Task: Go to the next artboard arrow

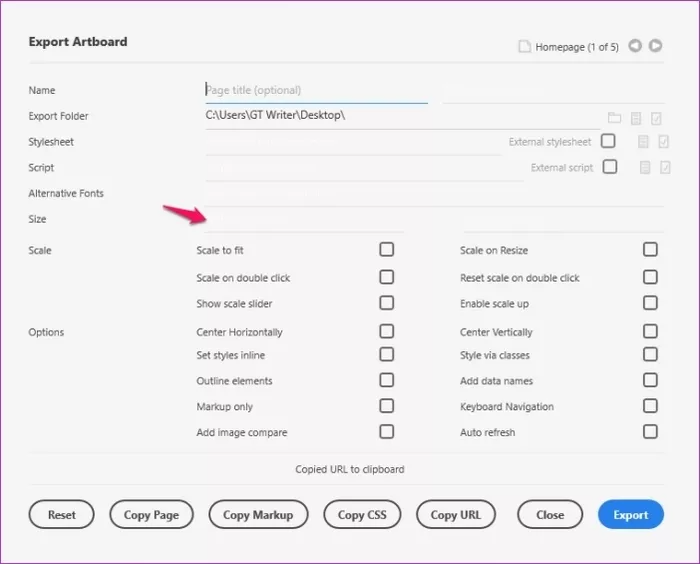Action: [x=655, y=46]
